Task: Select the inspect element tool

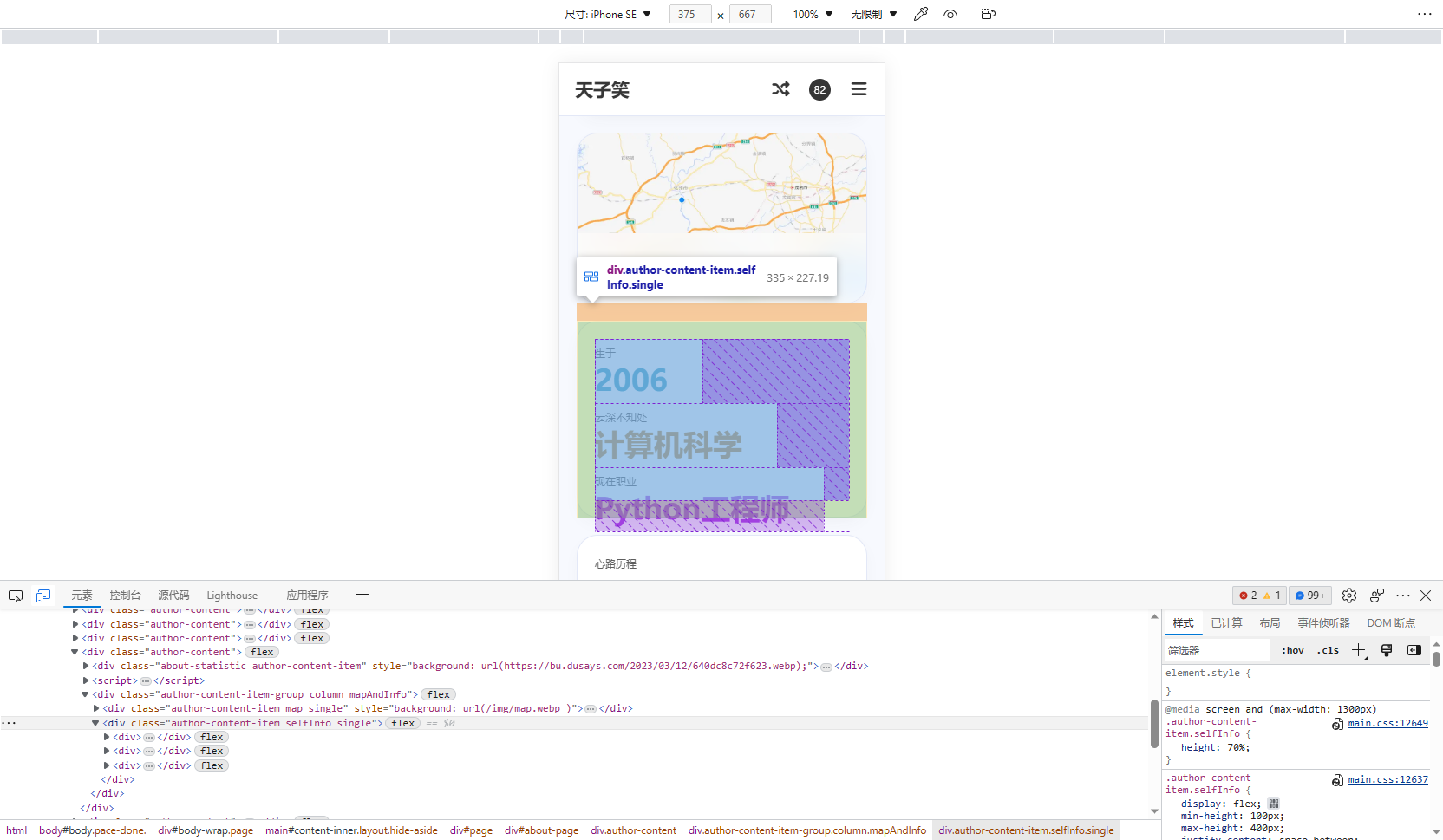Action: tap(15, 596)
